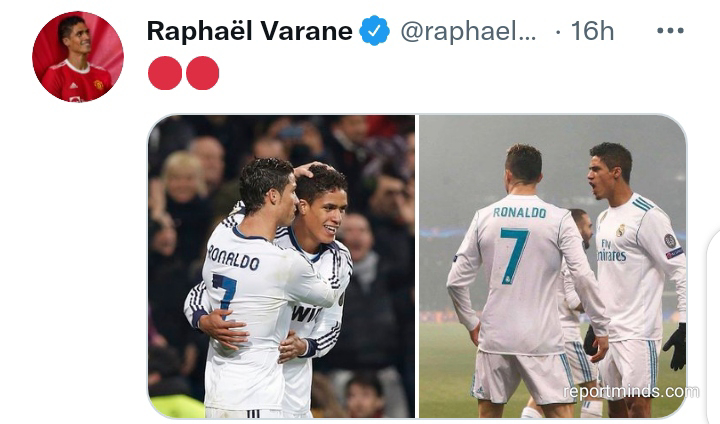720x424 pixels.
Task: Click the teal number 7 on the right photo
Action: coord(514,255)
